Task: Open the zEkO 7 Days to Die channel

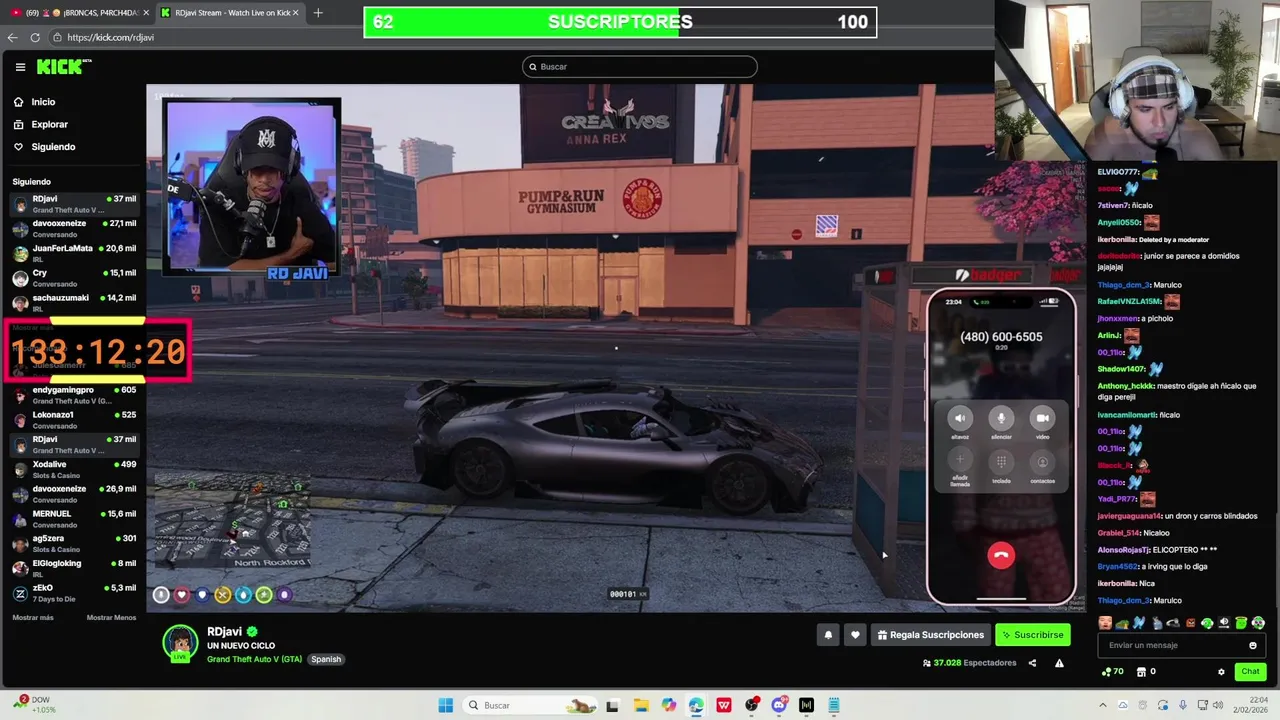Action: click(74, 593)
